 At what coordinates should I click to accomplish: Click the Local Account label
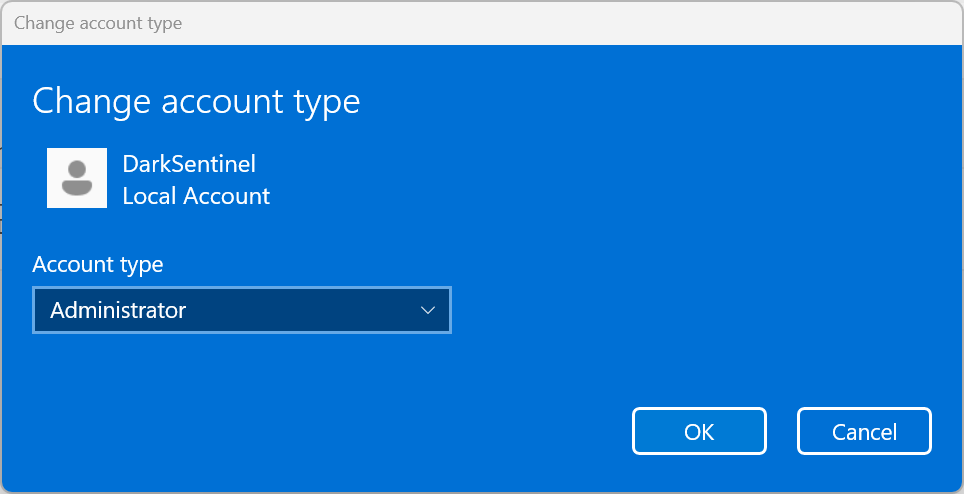coord(196,196)
